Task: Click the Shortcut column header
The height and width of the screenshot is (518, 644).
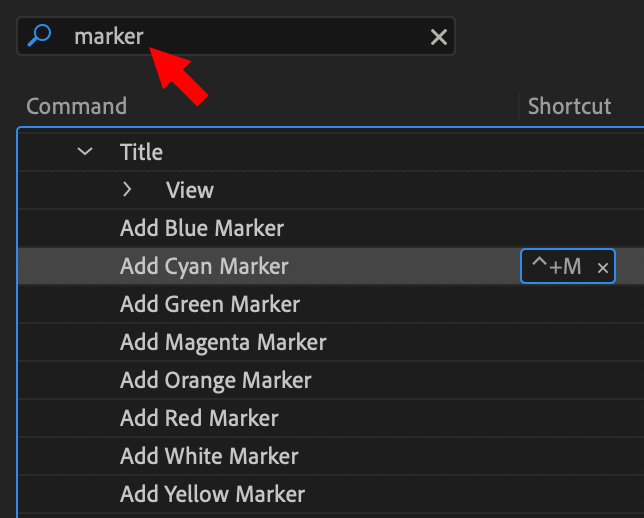Action: point(569,106)
